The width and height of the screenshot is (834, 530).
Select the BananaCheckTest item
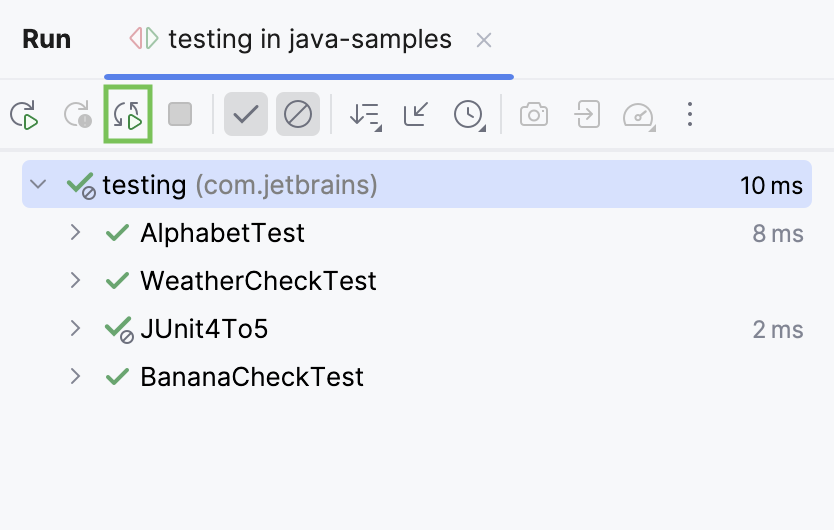pos(252,377)
